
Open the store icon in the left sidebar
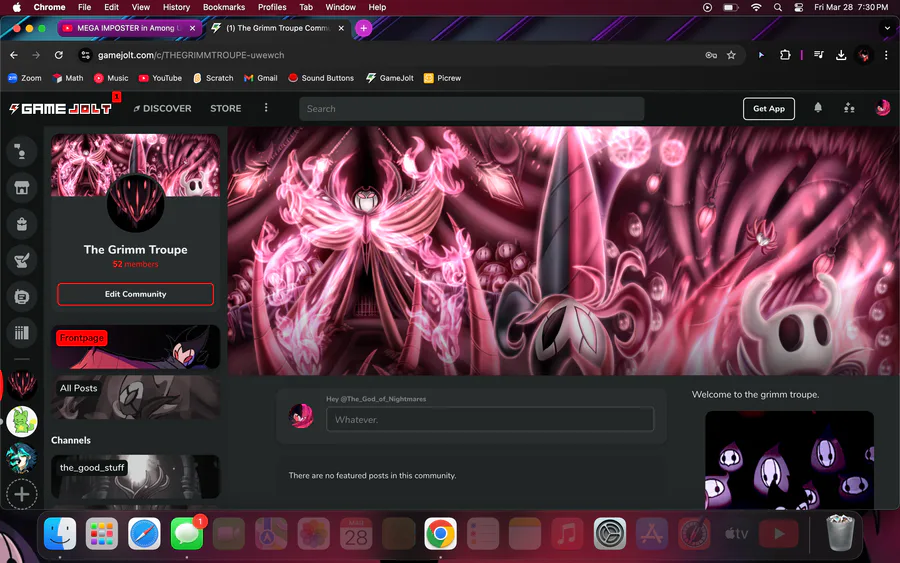[22, 188]
